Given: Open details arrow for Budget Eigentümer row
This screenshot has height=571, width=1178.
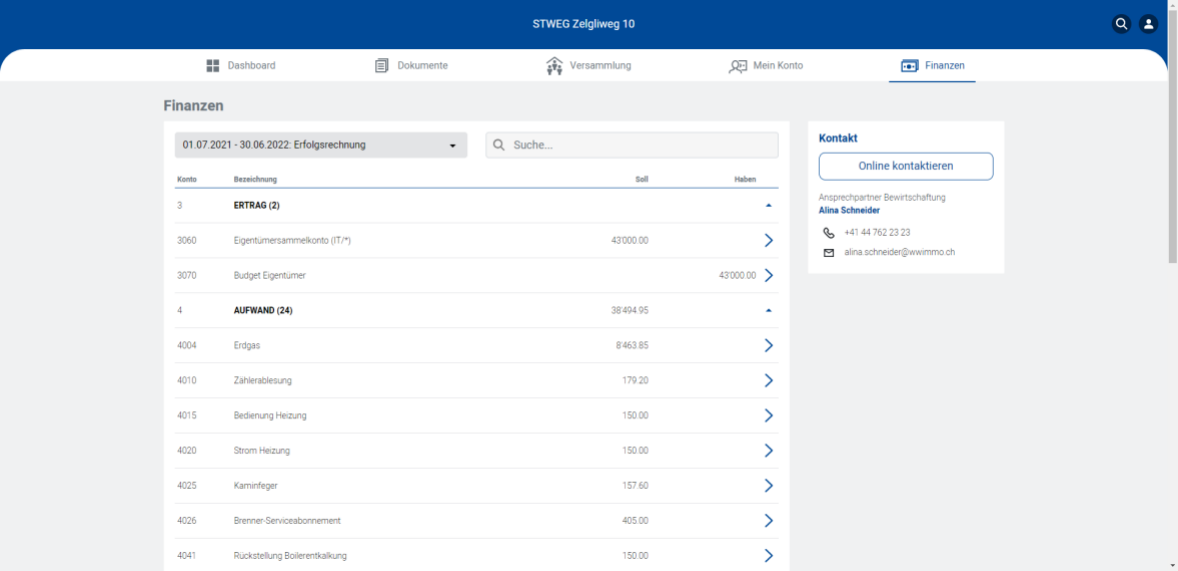Looking at the screenshot, I should point(769,275).
